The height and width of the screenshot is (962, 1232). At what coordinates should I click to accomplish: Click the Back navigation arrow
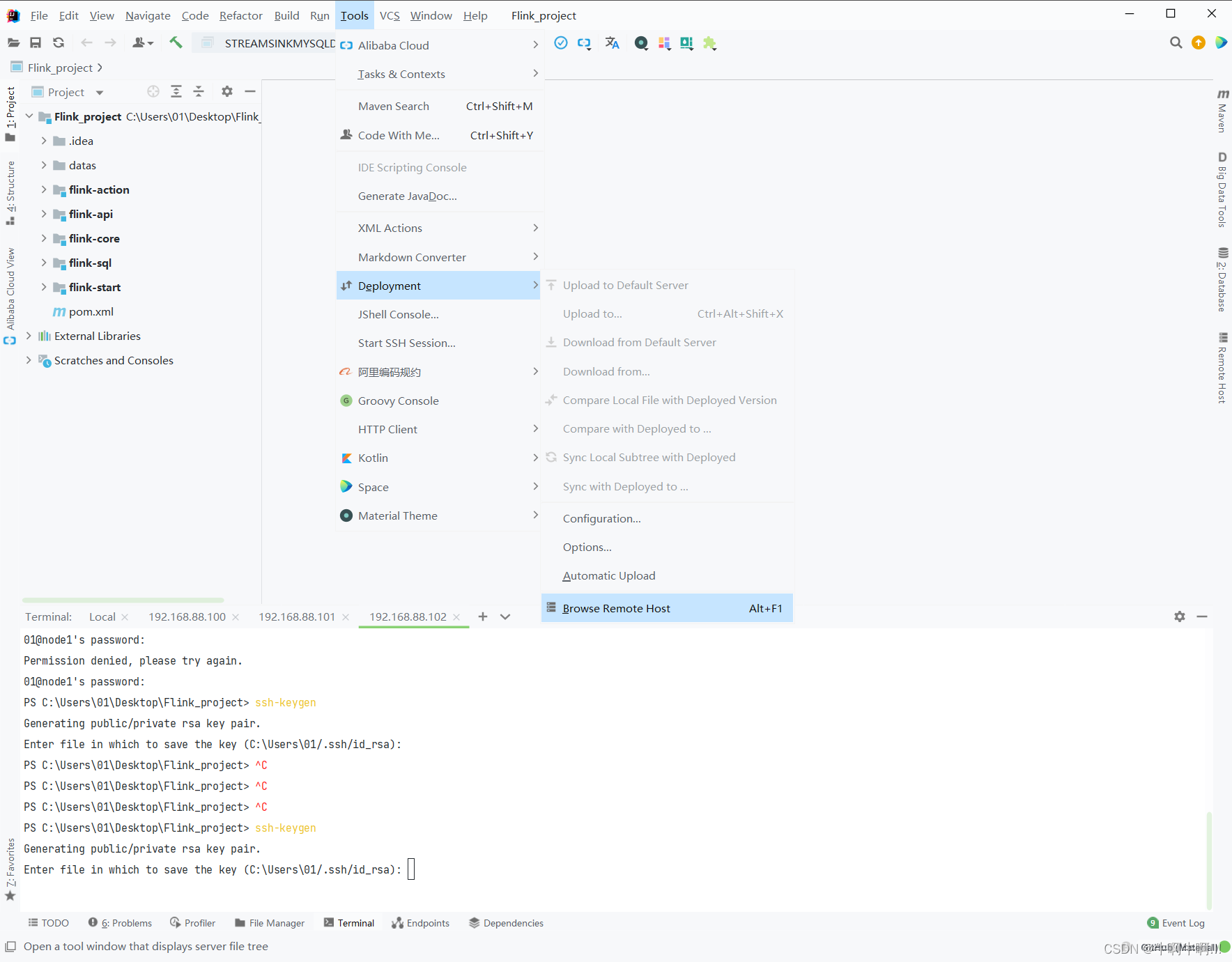[86, 42]
